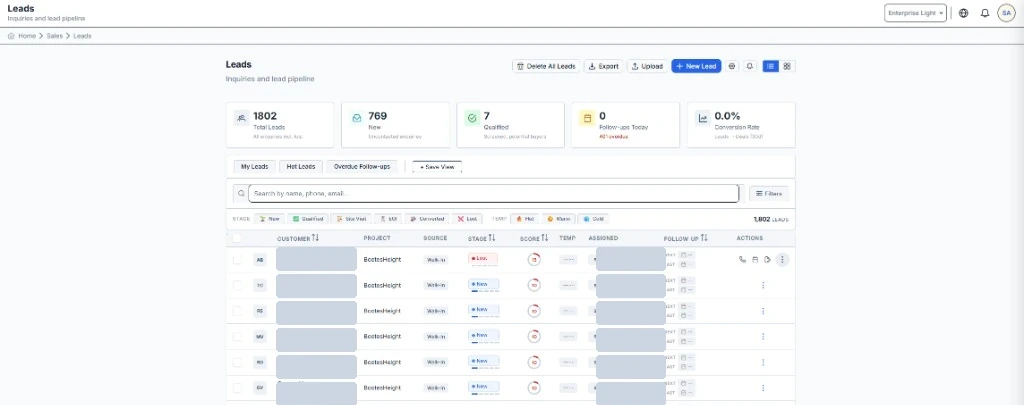1024x405 pixels.
Task: Open the Enterprise Light theme dropdown
Action: click(915, 13)
